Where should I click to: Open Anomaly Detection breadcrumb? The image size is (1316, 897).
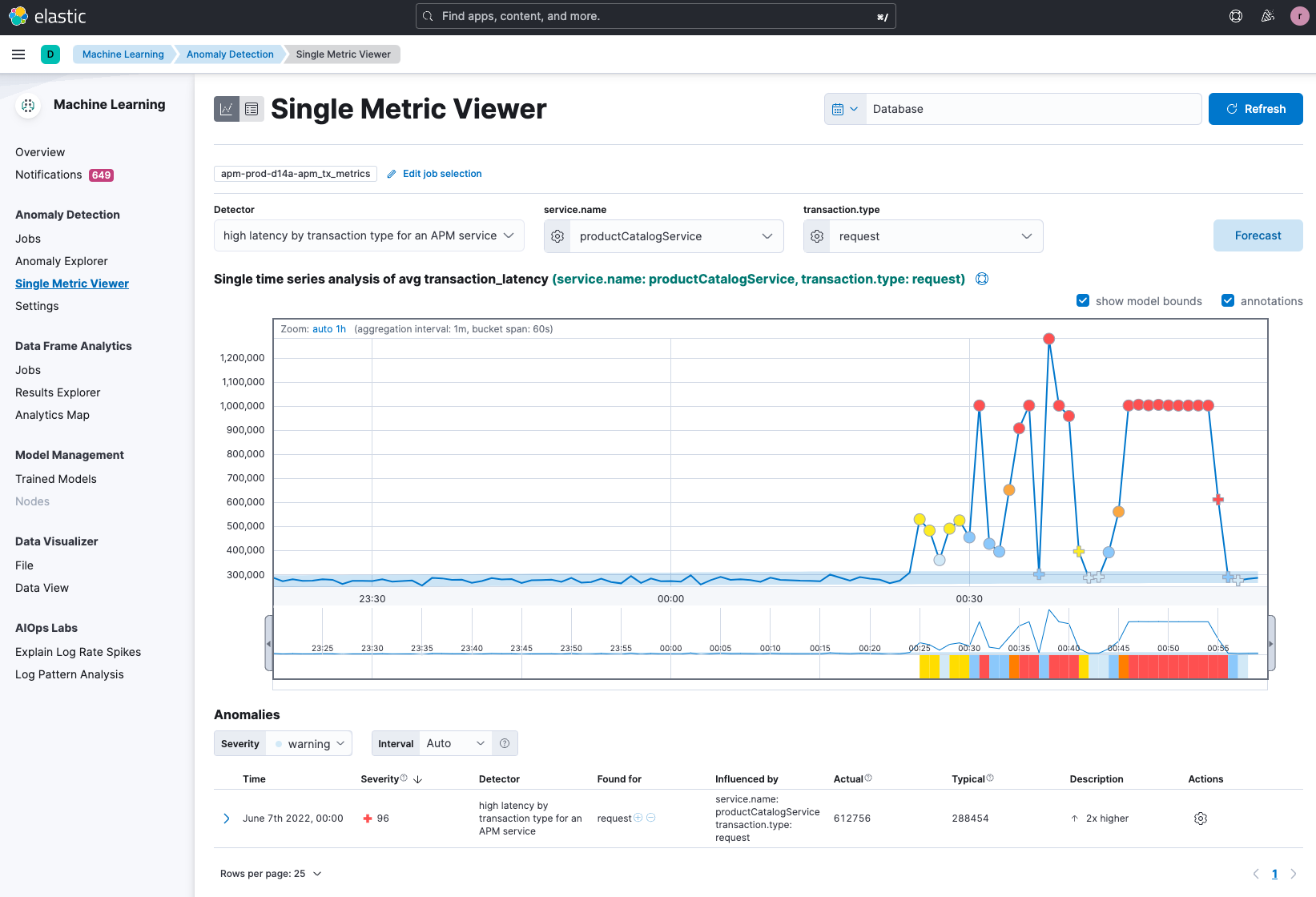point(230,54)
